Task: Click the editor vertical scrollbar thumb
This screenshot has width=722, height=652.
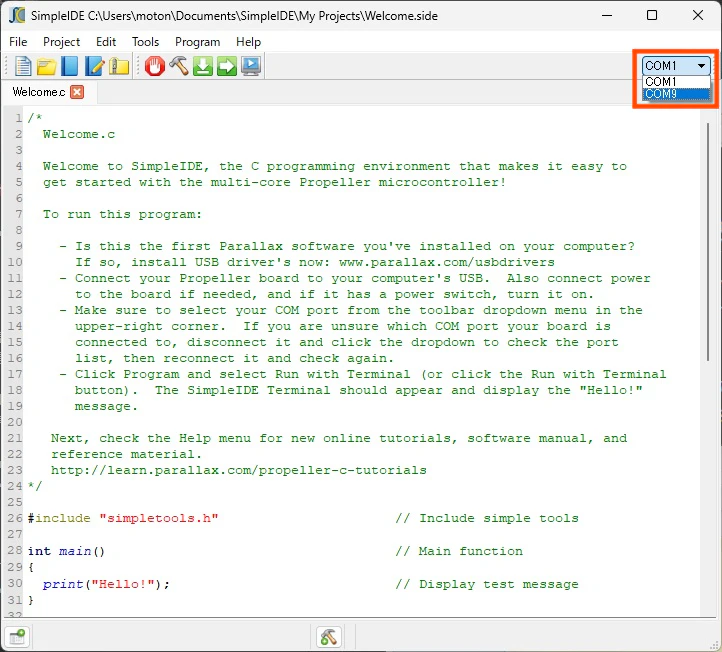Action: (x=708, y=242)
